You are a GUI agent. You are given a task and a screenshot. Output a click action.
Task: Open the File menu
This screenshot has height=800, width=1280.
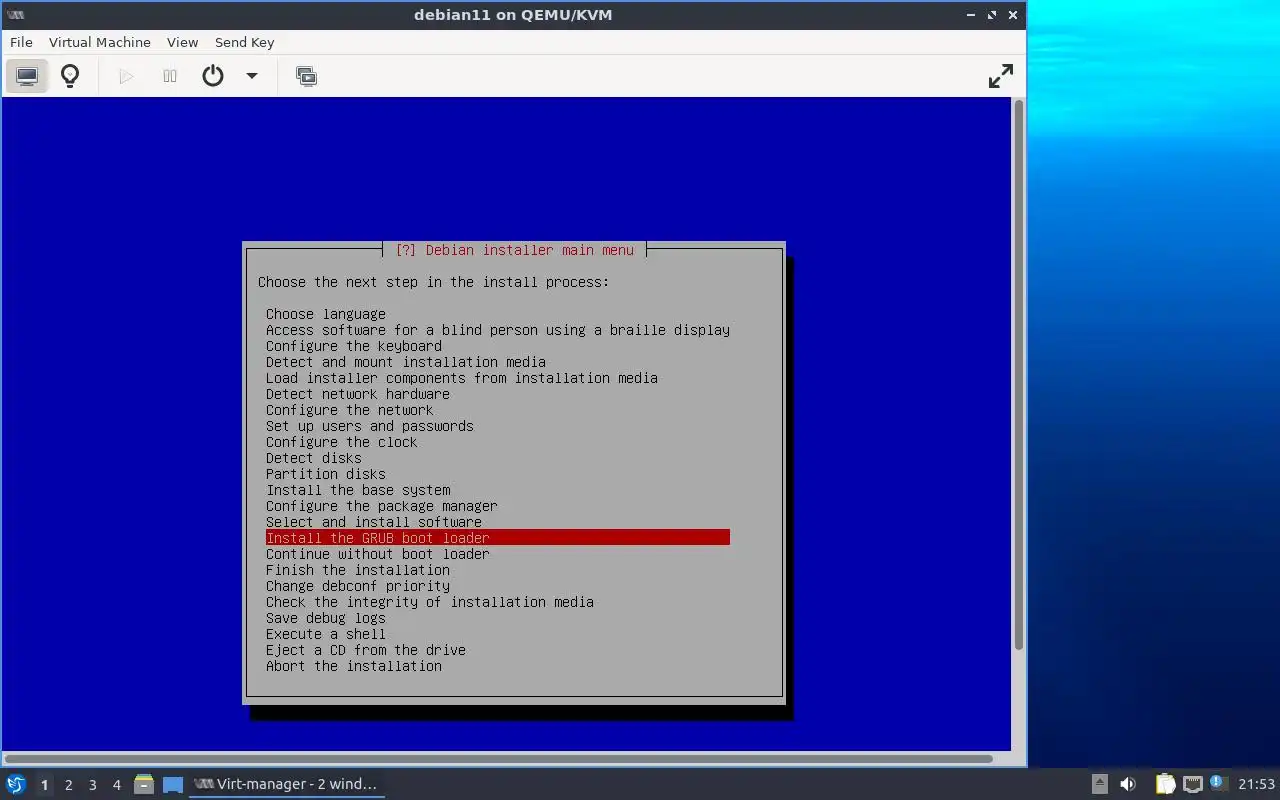point(21,42)
